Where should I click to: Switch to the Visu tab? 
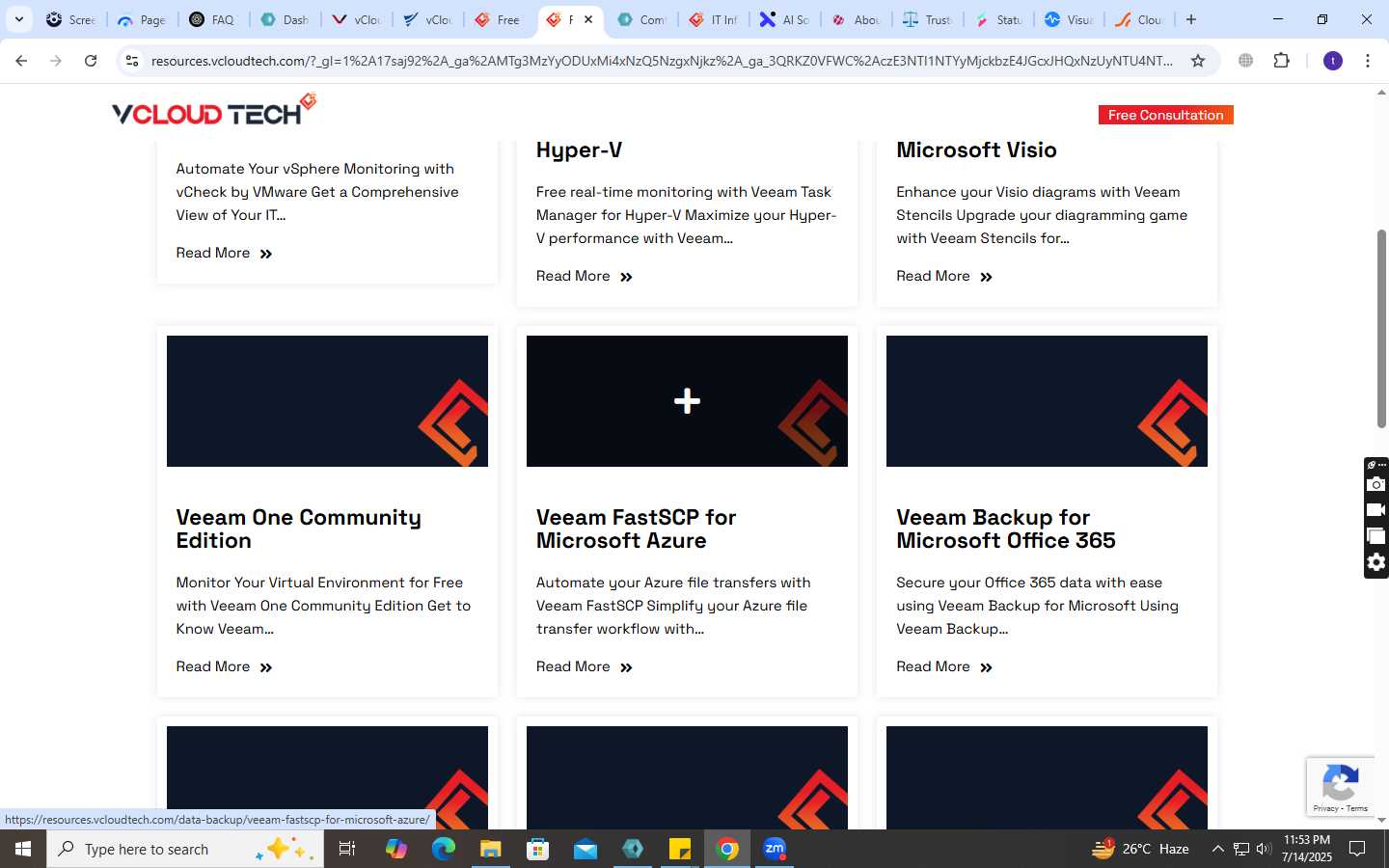point(1069,19)
